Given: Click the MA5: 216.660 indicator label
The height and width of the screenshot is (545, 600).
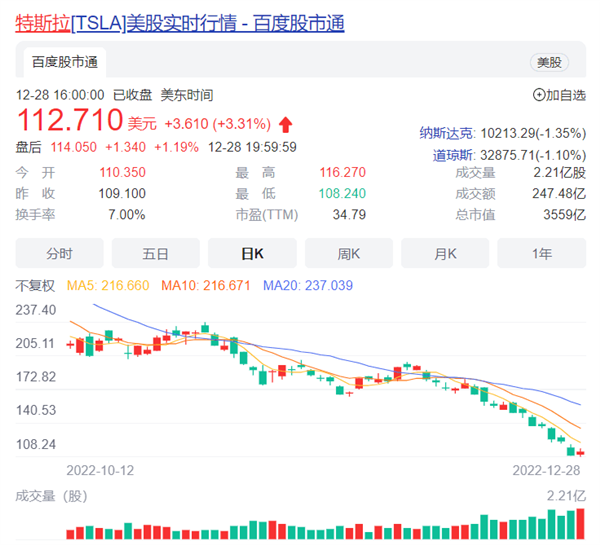Looking at the screenshot, I should (x=108, y=286).
